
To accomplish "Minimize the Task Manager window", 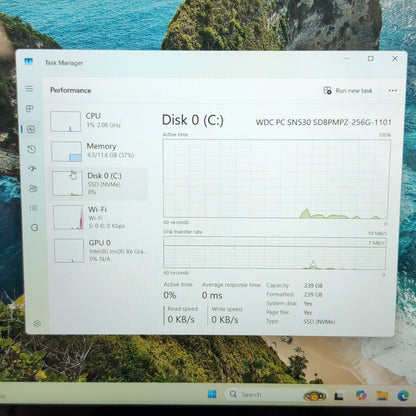I will (347, 59).
